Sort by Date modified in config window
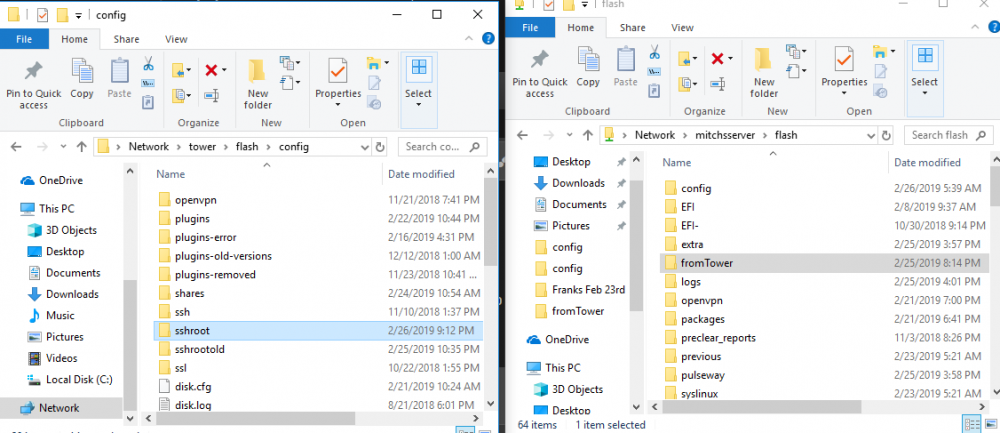The image size is (1000, 433). (422, 174)
